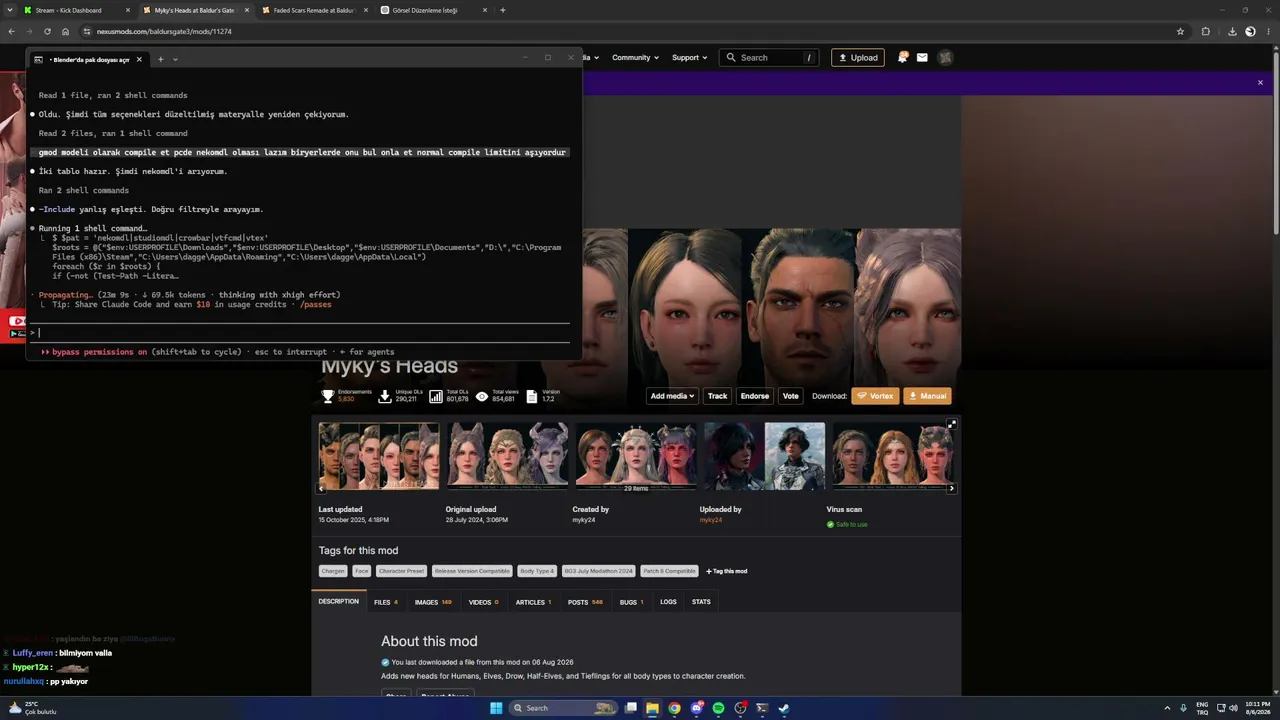Viewport: 1280px width, 720px height.
Task: Click the Upload button
Action: 857,58
